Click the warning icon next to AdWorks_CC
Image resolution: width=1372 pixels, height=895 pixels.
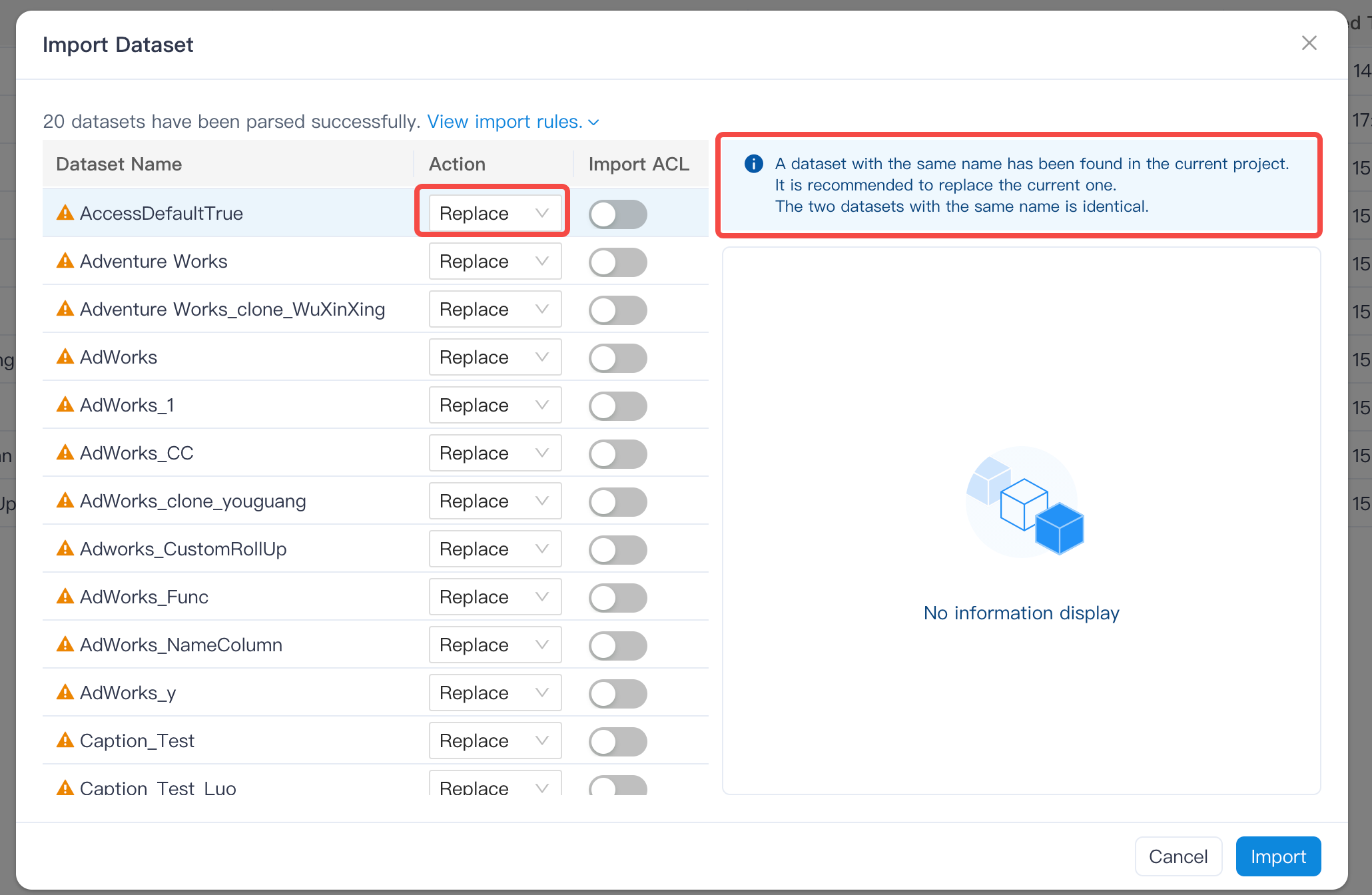click(x=65, y=453)
